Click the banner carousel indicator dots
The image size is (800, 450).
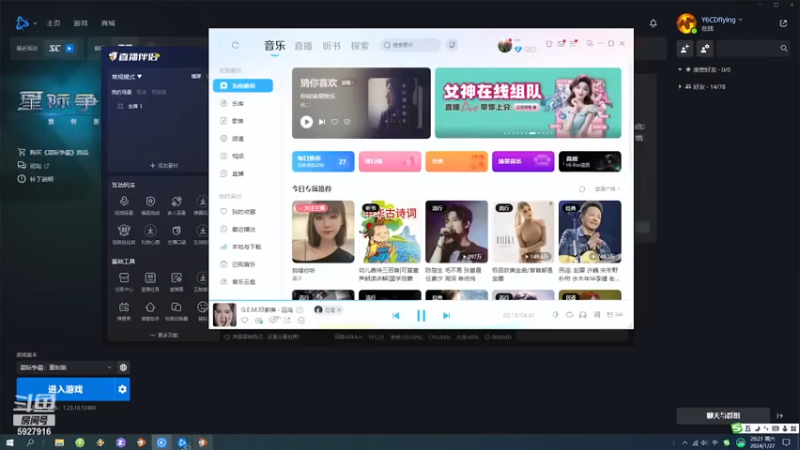(x=528, y=133)
